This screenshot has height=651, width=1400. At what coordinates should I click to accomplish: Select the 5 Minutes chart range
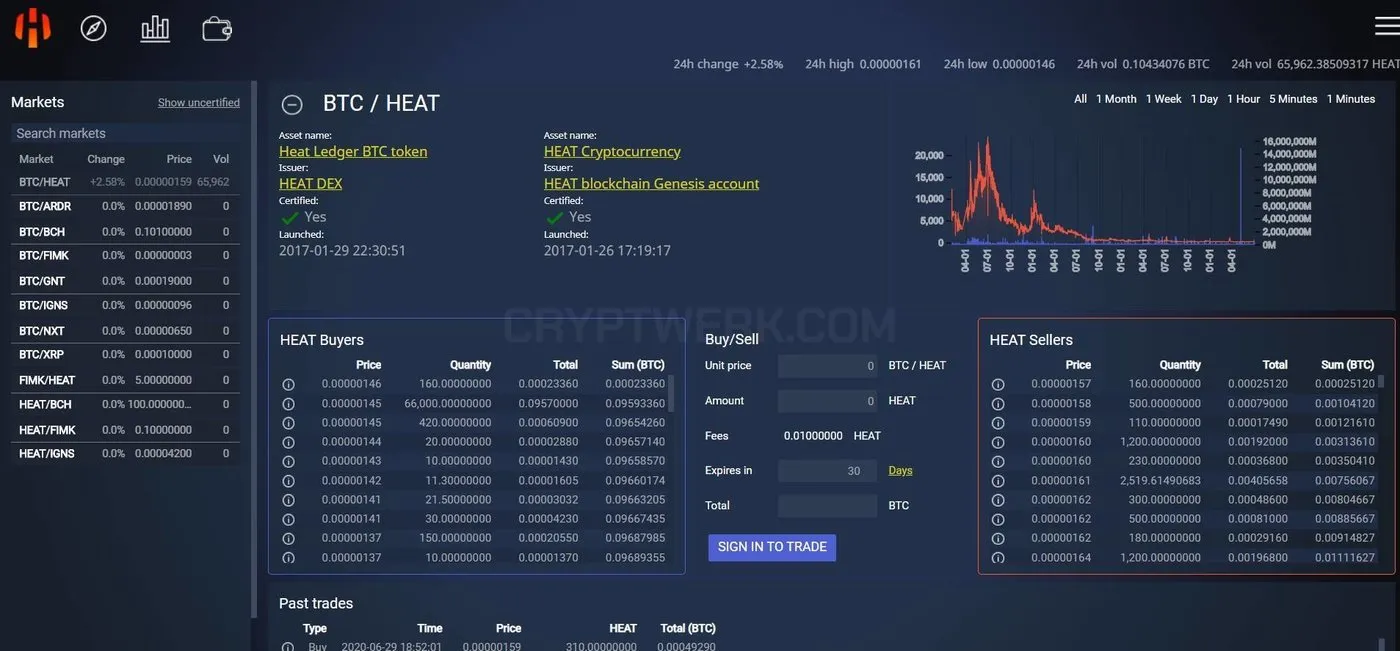pyautogui.click(x=1293, y=99)
